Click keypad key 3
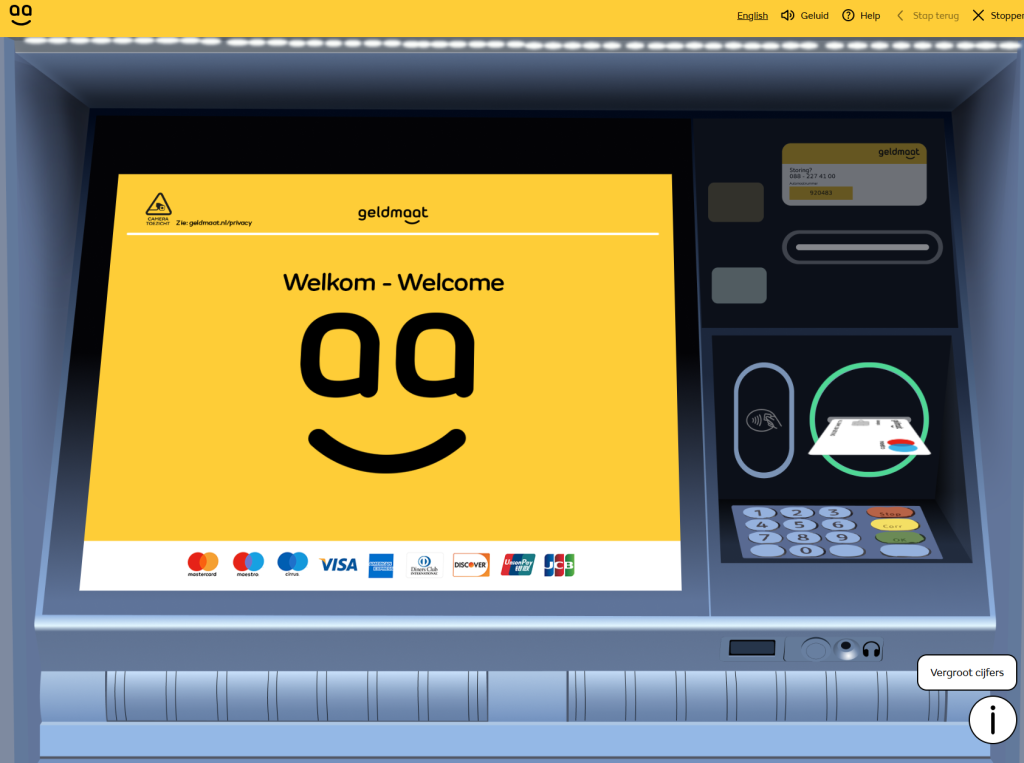This screenshot has width=1024, height=763. click(x=834, y=512)
